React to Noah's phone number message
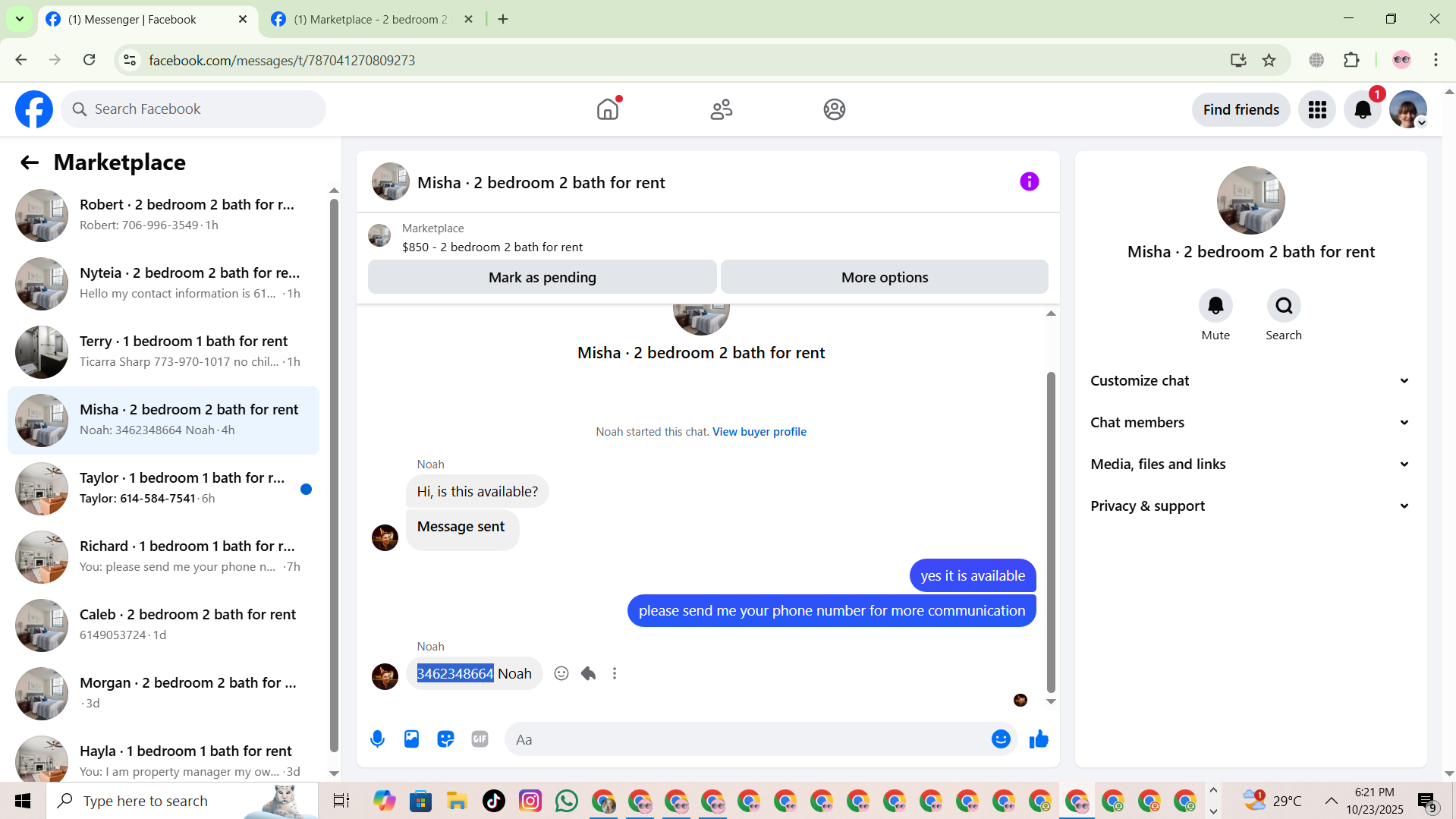The width and height of the screenshot is (1456, 819). coord(561,673)
